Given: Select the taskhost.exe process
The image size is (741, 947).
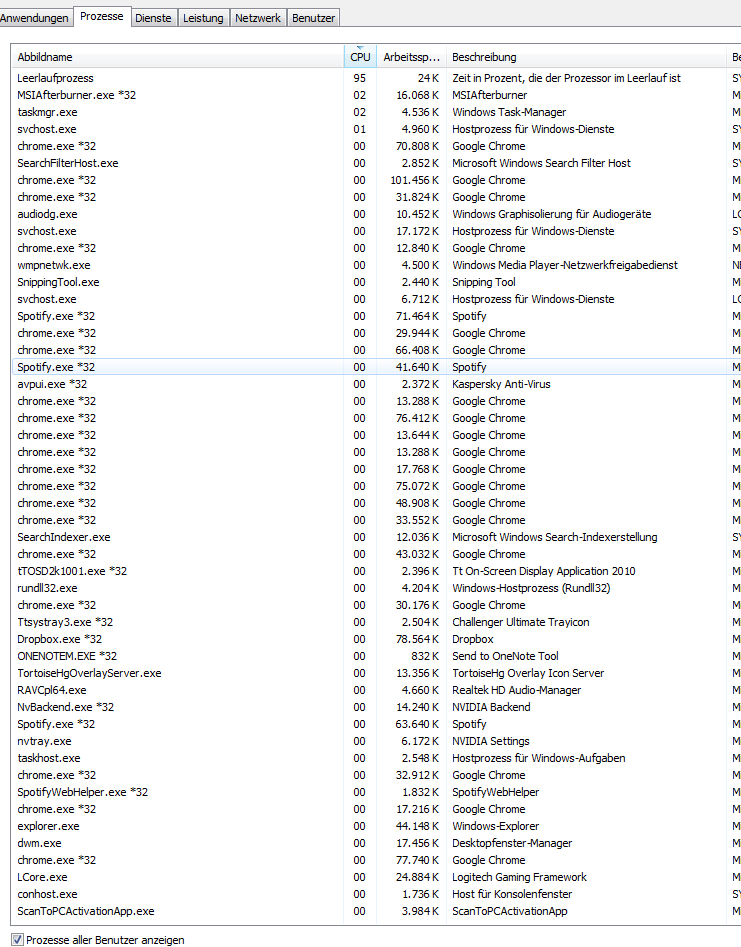Looking at the screenshot, I should (376, 758).
